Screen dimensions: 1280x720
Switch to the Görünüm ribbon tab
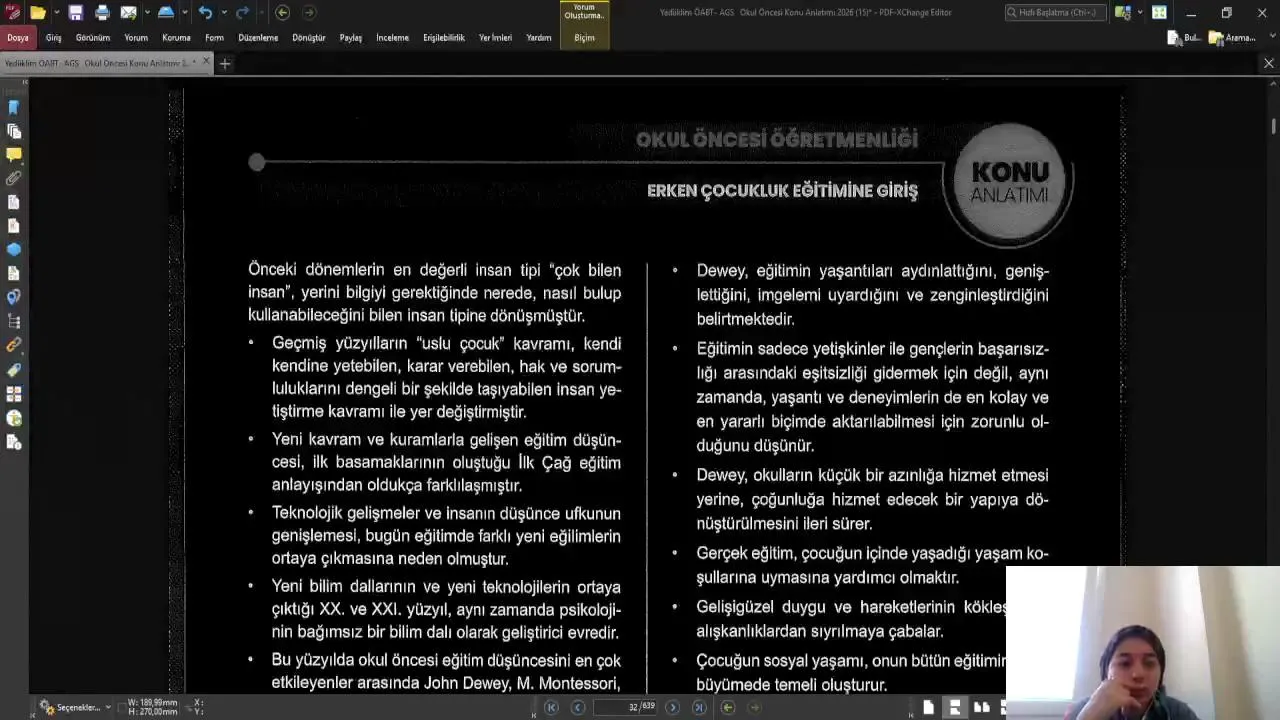tap(93, 38)
